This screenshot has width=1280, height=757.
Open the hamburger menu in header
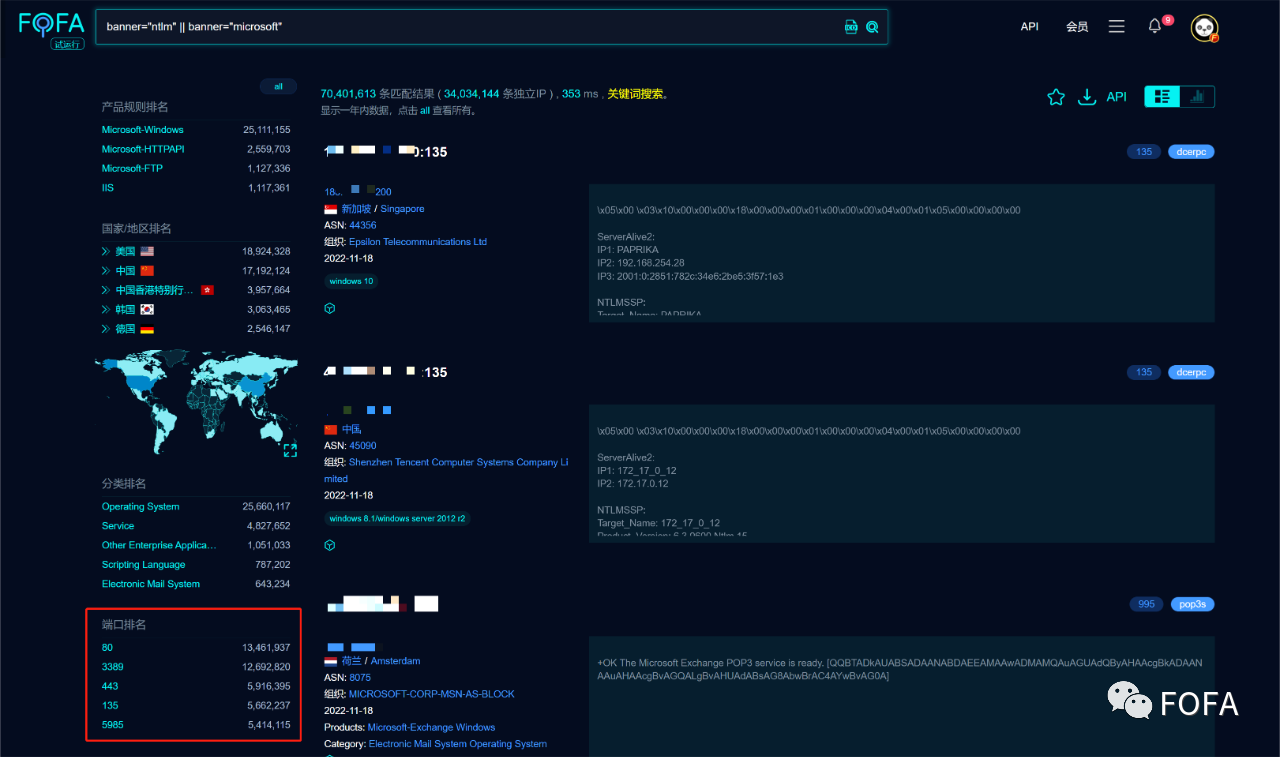(x=1117, y=27)
